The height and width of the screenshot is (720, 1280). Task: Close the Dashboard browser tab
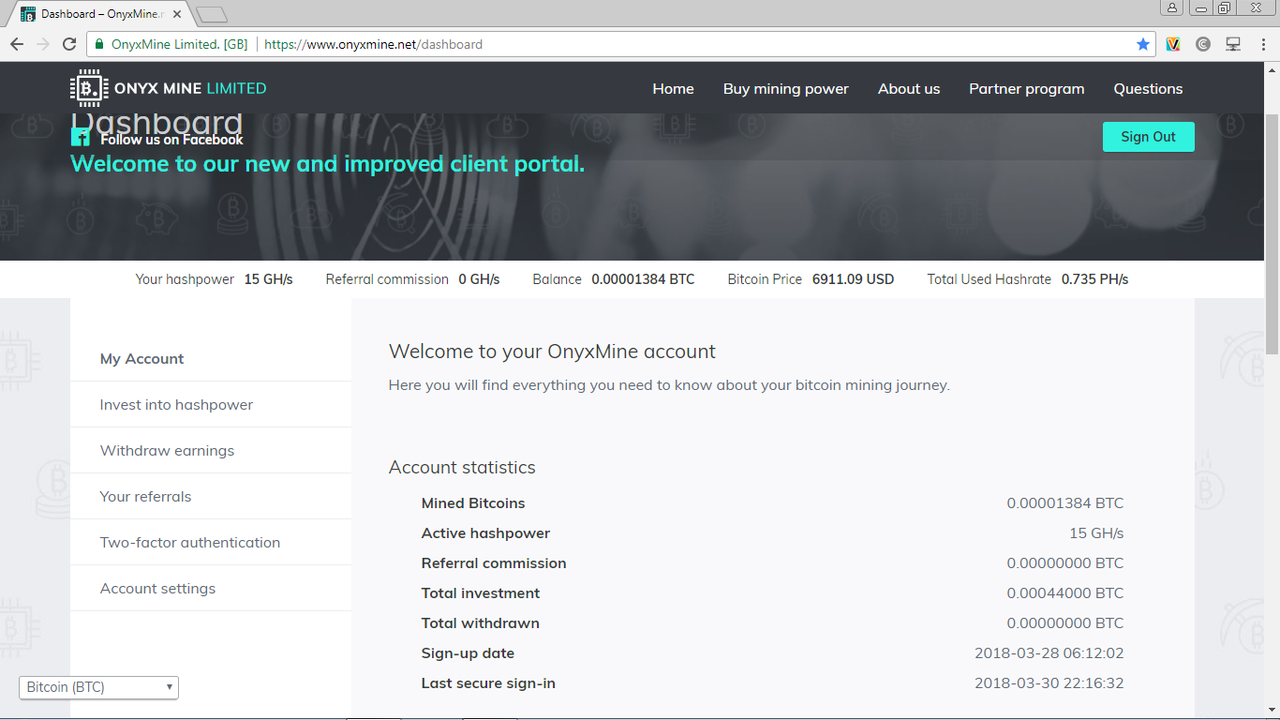(178, 15)
